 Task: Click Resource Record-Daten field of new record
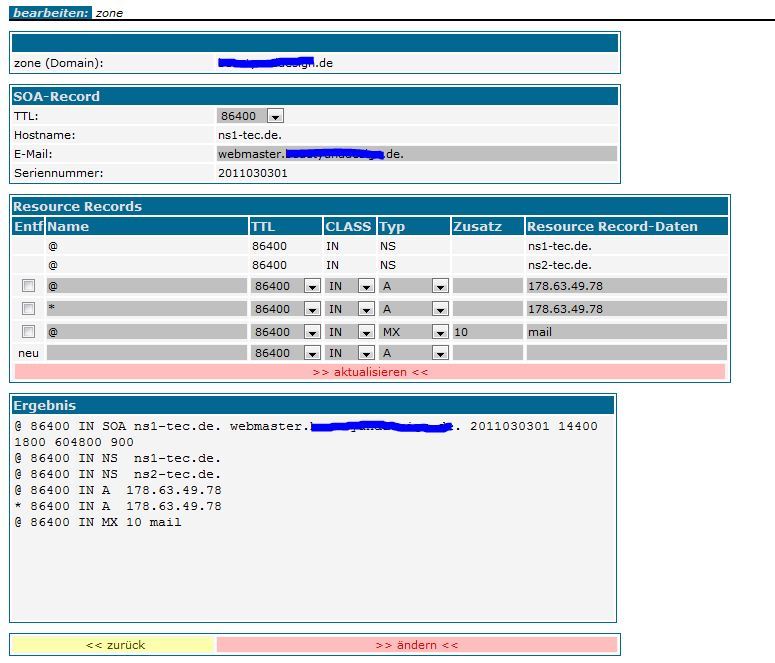point(626,353)
